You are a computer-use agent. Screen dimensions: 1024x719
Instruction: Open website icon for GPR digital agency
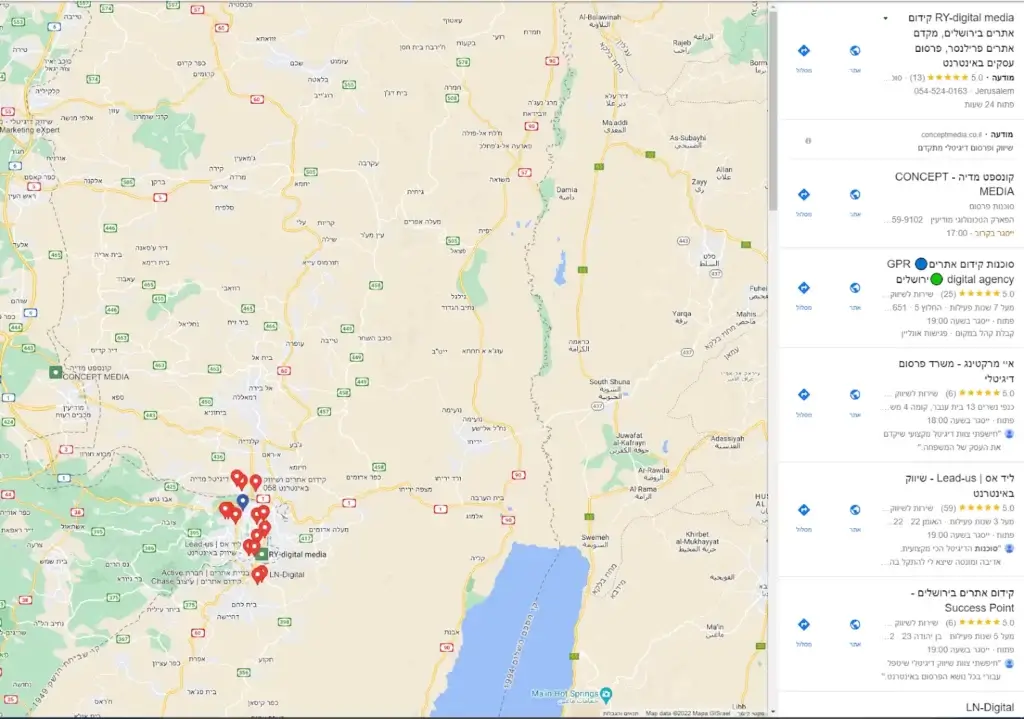[855, 288]
